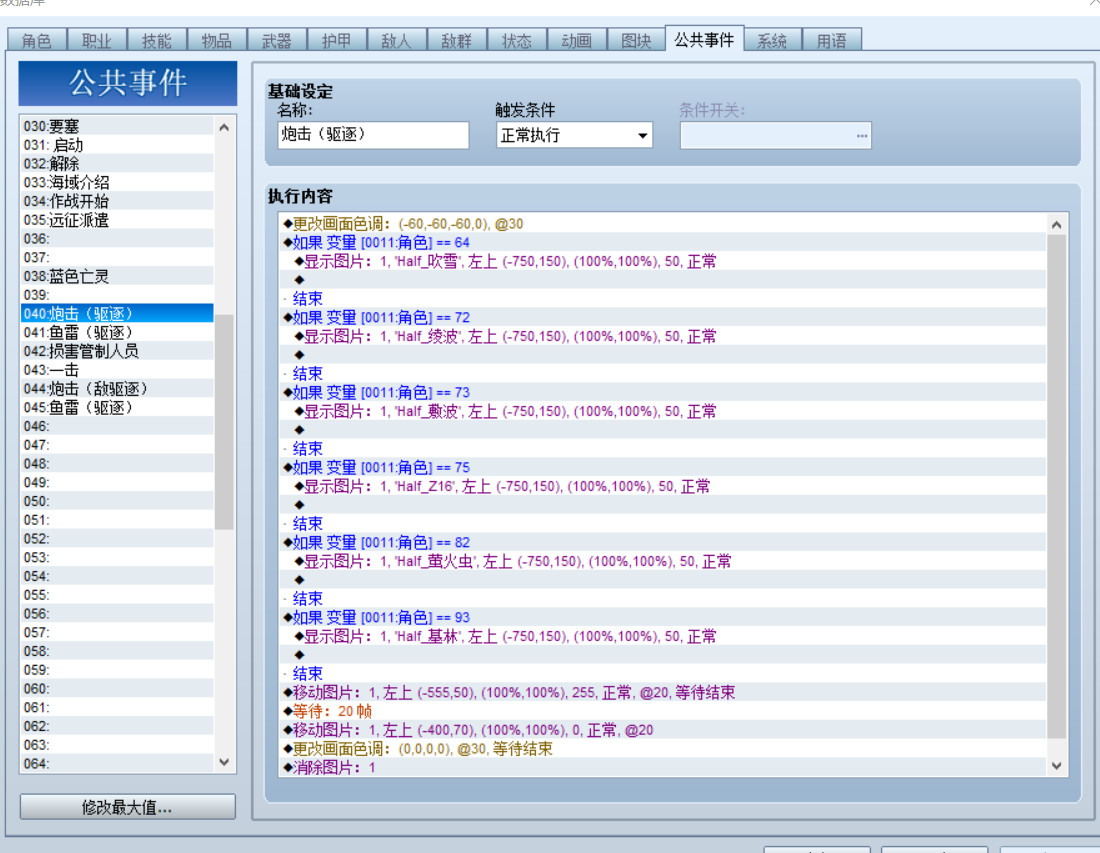
Task: Show the 动画 tab
Action: (577, 41)
